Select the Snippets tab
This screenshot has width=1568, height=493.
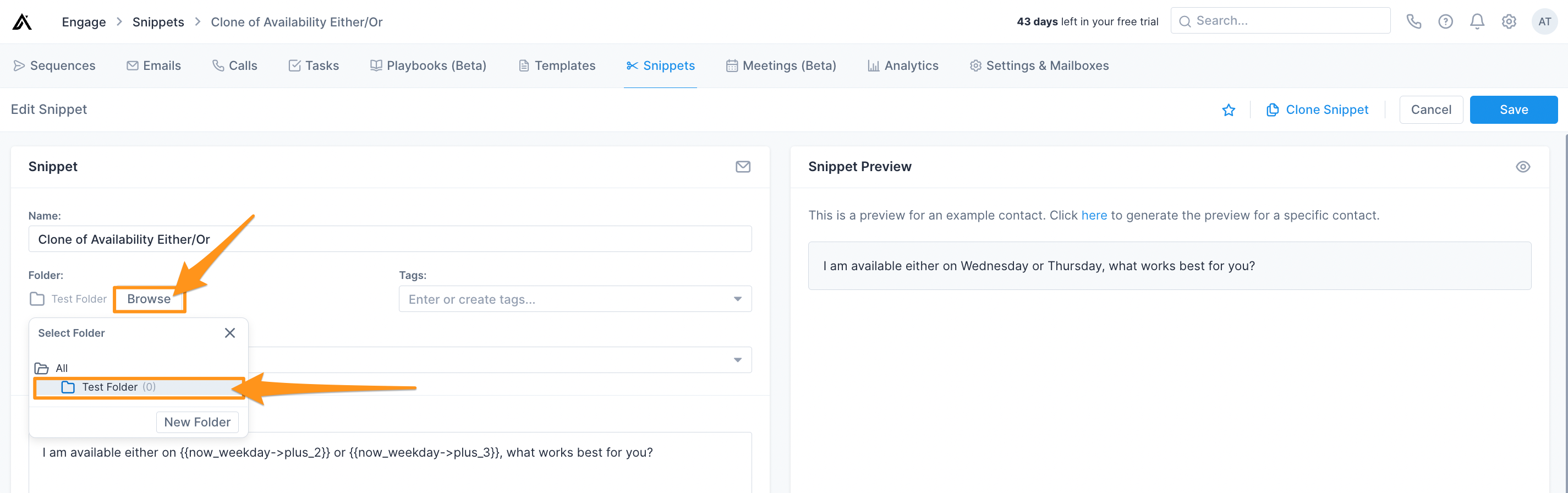point(660,65)
